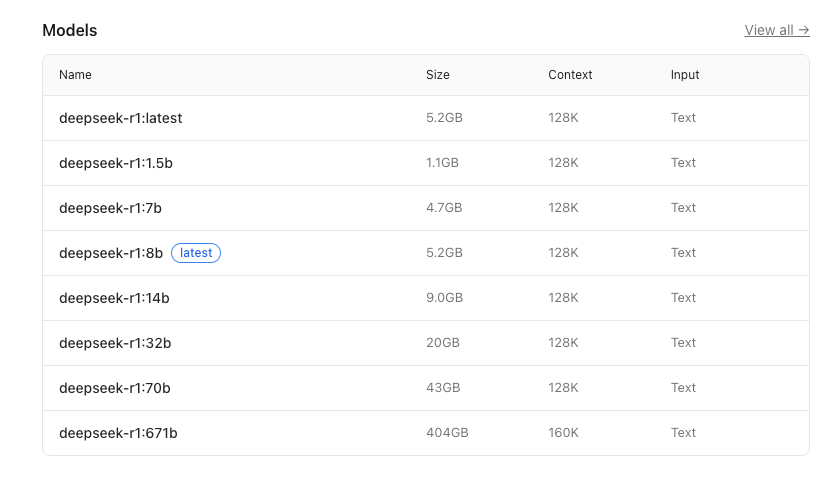
Task: Click the Context column header
Action: pyautogui.click(x=570, y=75)
